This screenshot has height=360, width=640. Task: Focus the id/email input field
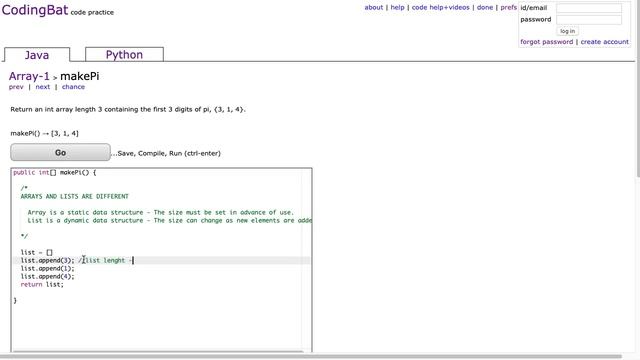pyautogui.click(x=589, y=8)
